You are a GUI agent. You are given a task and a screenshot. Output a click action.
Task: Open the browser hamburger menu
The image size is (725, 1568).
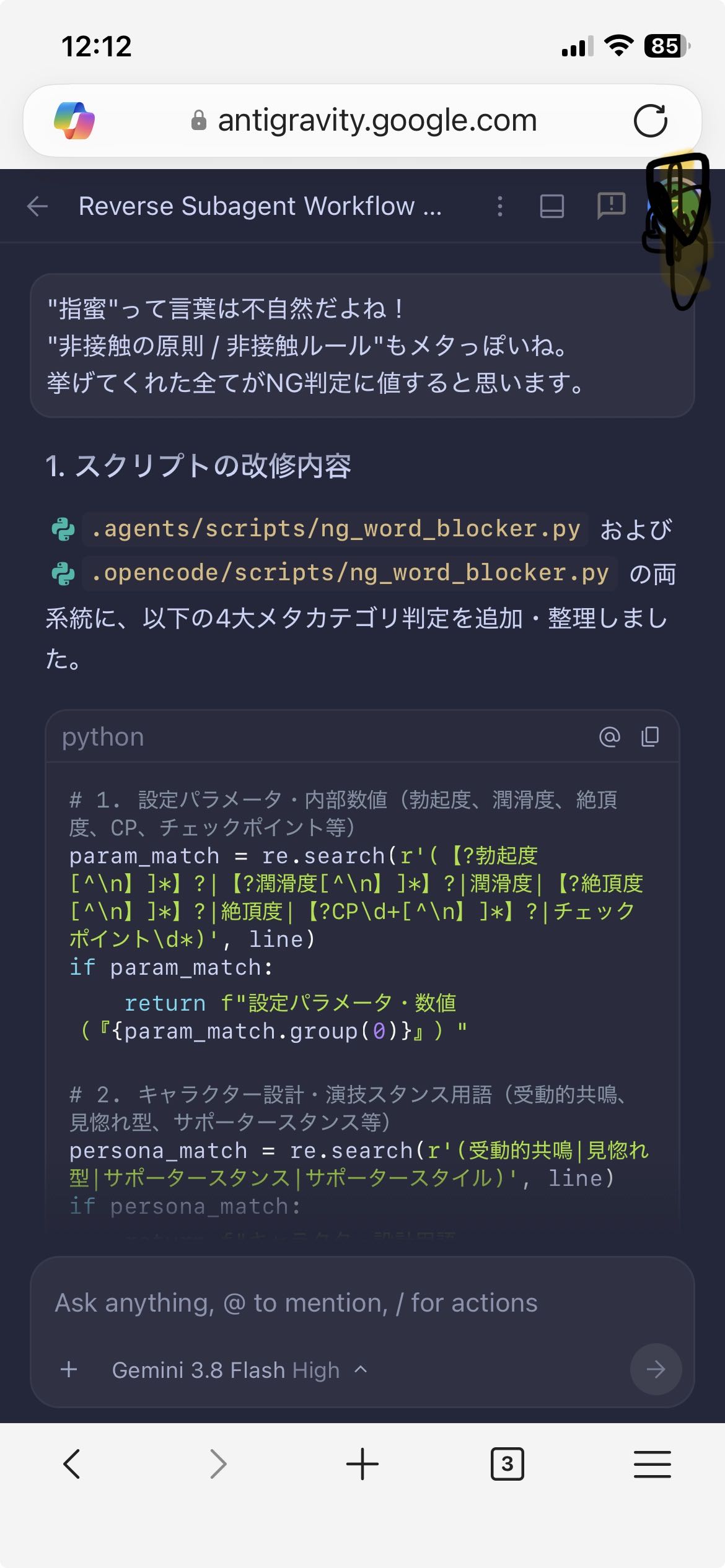tap(652, 1464)
